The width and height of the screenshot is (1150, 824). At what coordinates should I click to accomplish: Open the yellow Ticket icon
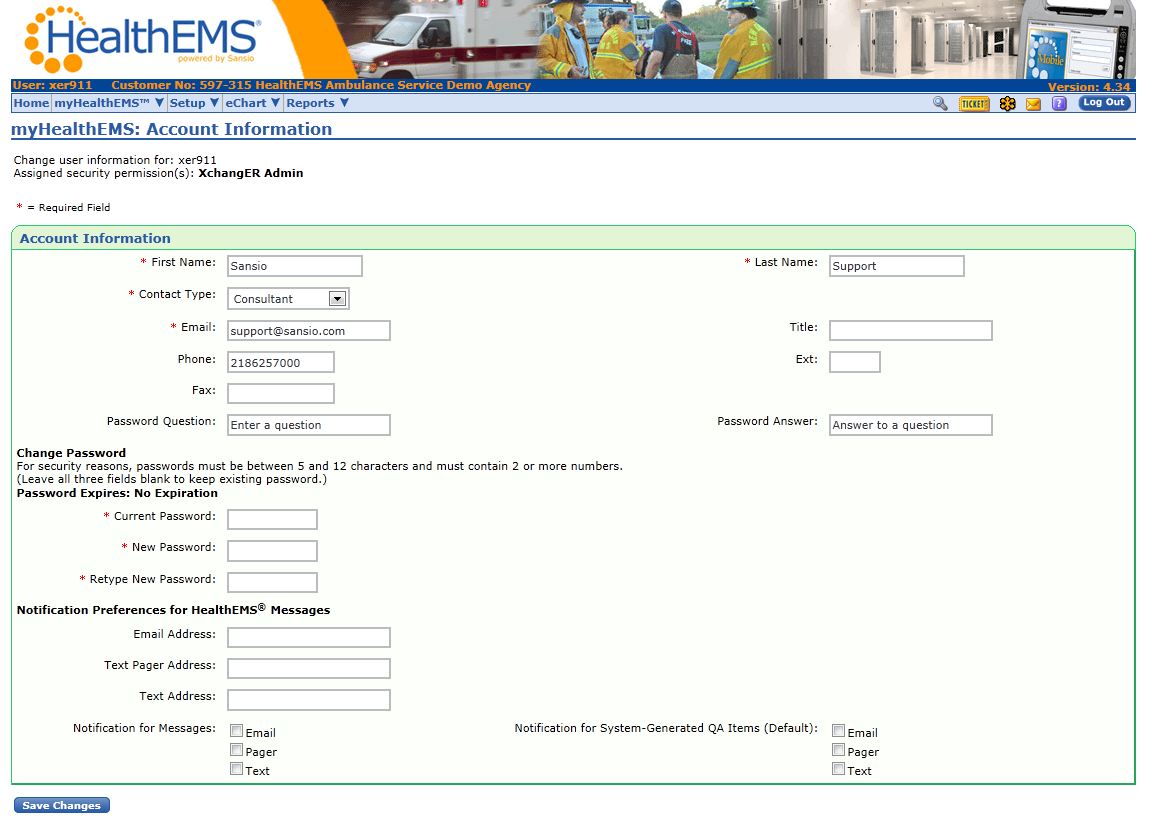(x=974, y=103)
